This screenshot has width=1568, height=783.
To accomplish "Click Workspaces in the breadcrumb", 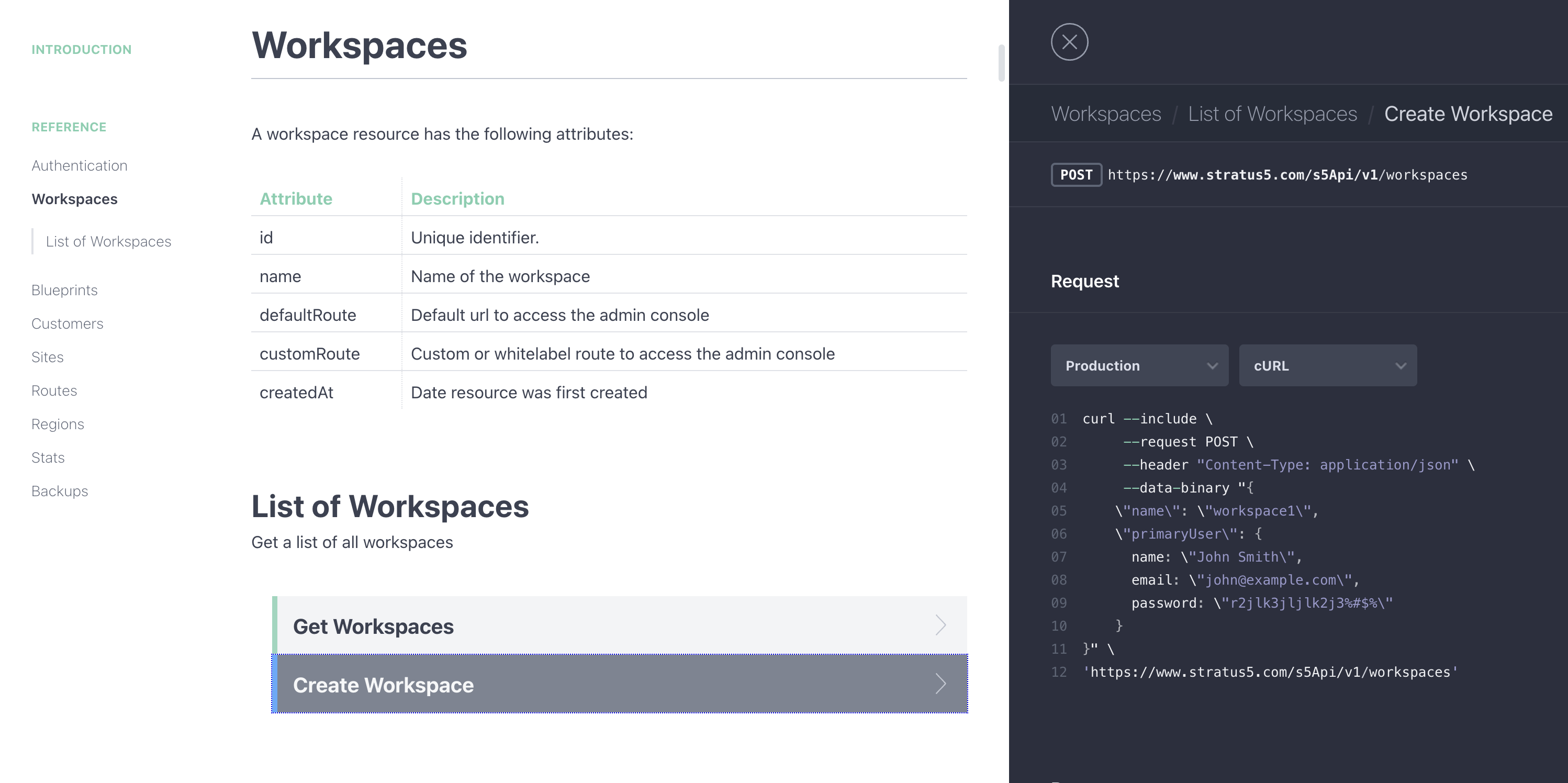I will (1105, 114).
